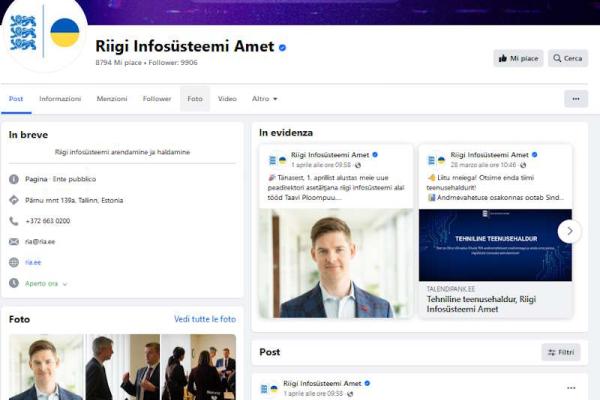The width and height of the screenshot is (600, 400).
Task: Click the address Pärnu mnt 139a, Tallinn, Estonia
Action: (74, 200)
